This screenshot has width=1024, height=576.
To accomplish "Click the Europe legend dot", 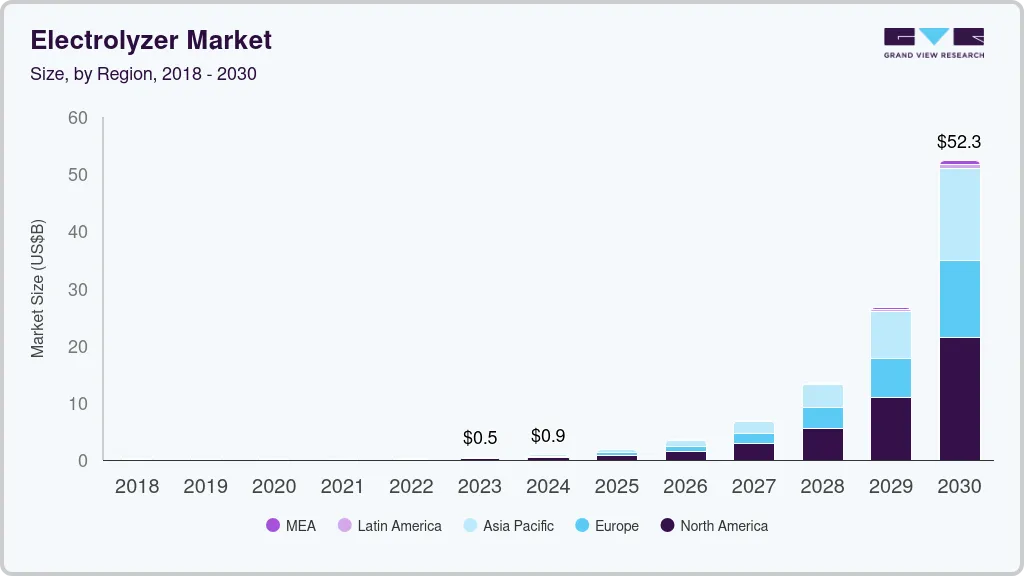I will (x=582, y=526).
